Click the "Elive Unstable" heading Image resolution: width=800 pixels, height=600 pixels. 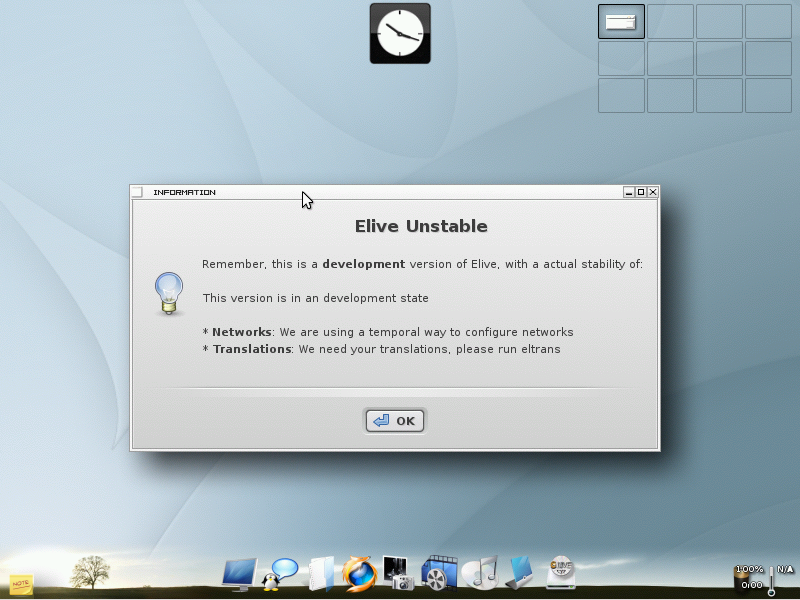pos(421,226)
